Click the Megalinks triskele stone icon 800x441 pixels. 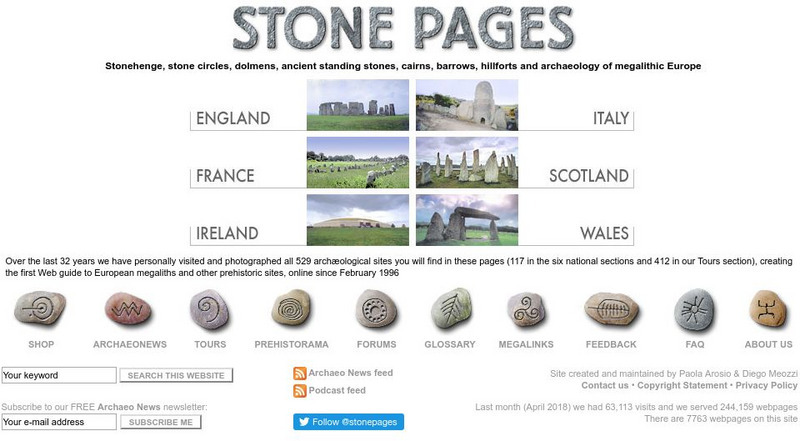coord(526,310)
